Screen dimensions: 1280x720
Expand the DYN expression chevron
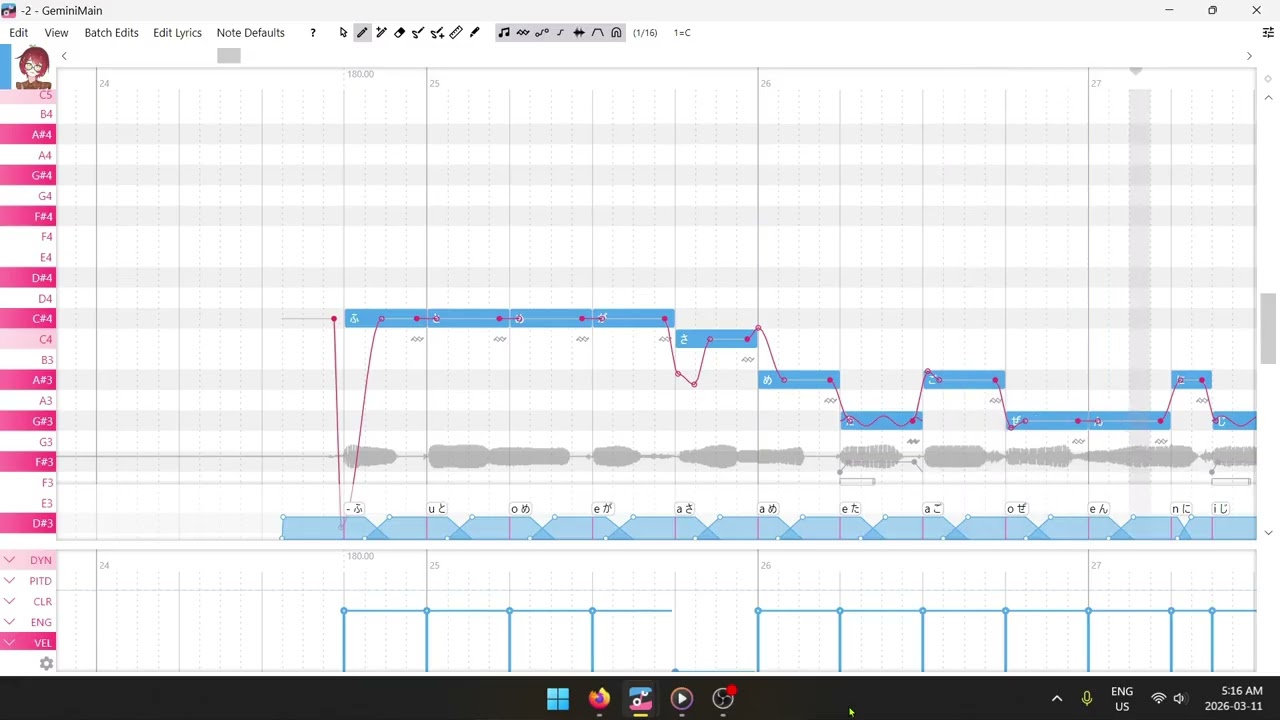[9, 560]
